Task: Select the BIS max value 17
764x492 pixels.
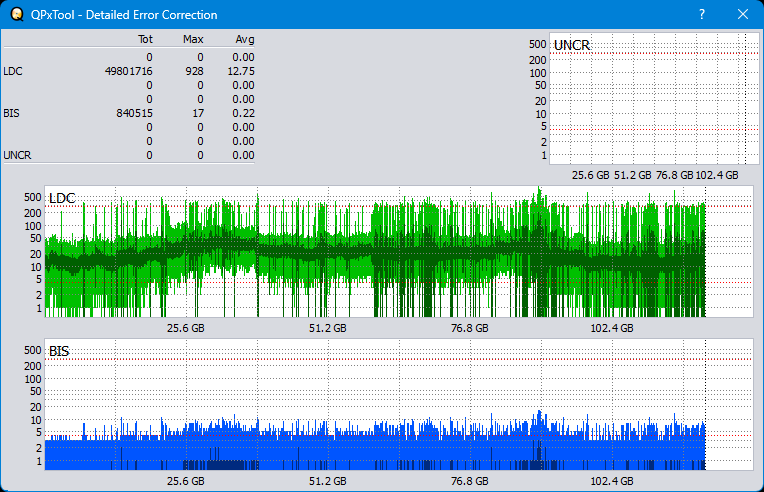Action: [198, 113]
